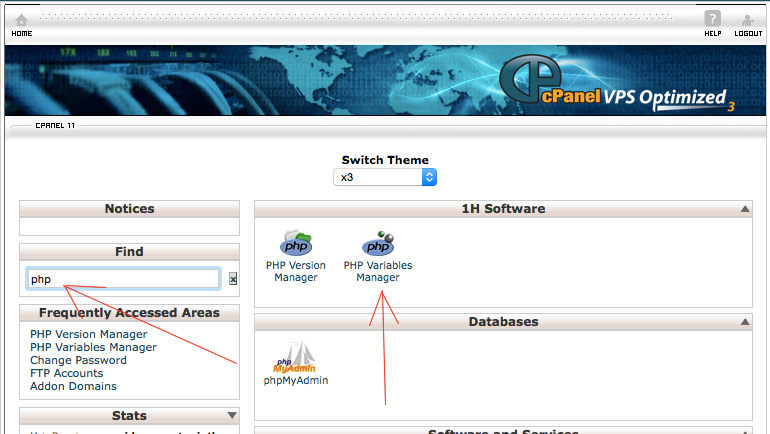Screen dimensions: 770x434
Task: Click the 1H Software header title
Action: click(x=503, y=209)
